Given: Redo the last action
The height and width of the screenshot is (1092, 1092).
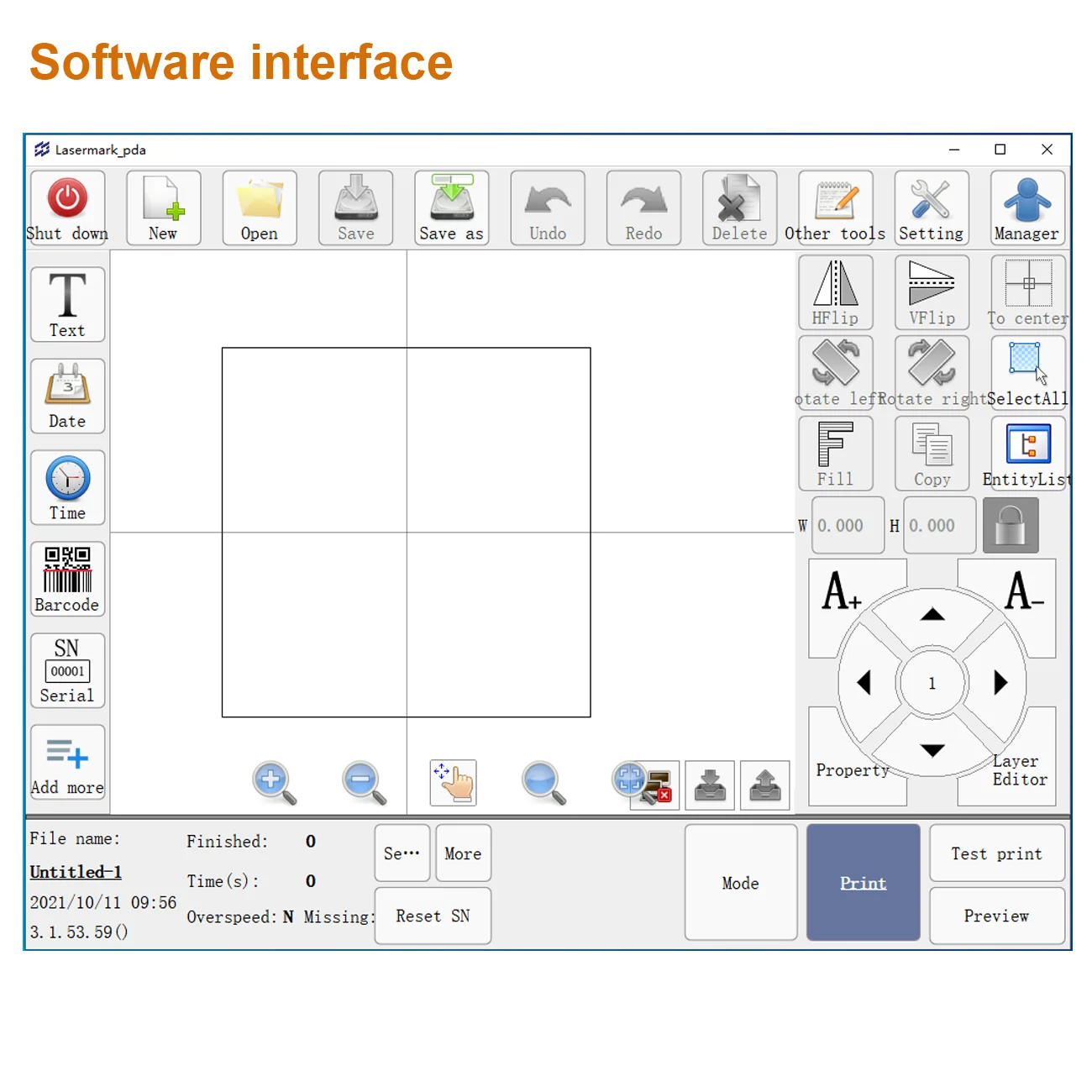Looking at the screenshot, I should pyautogui.click(x=643, y=208).
